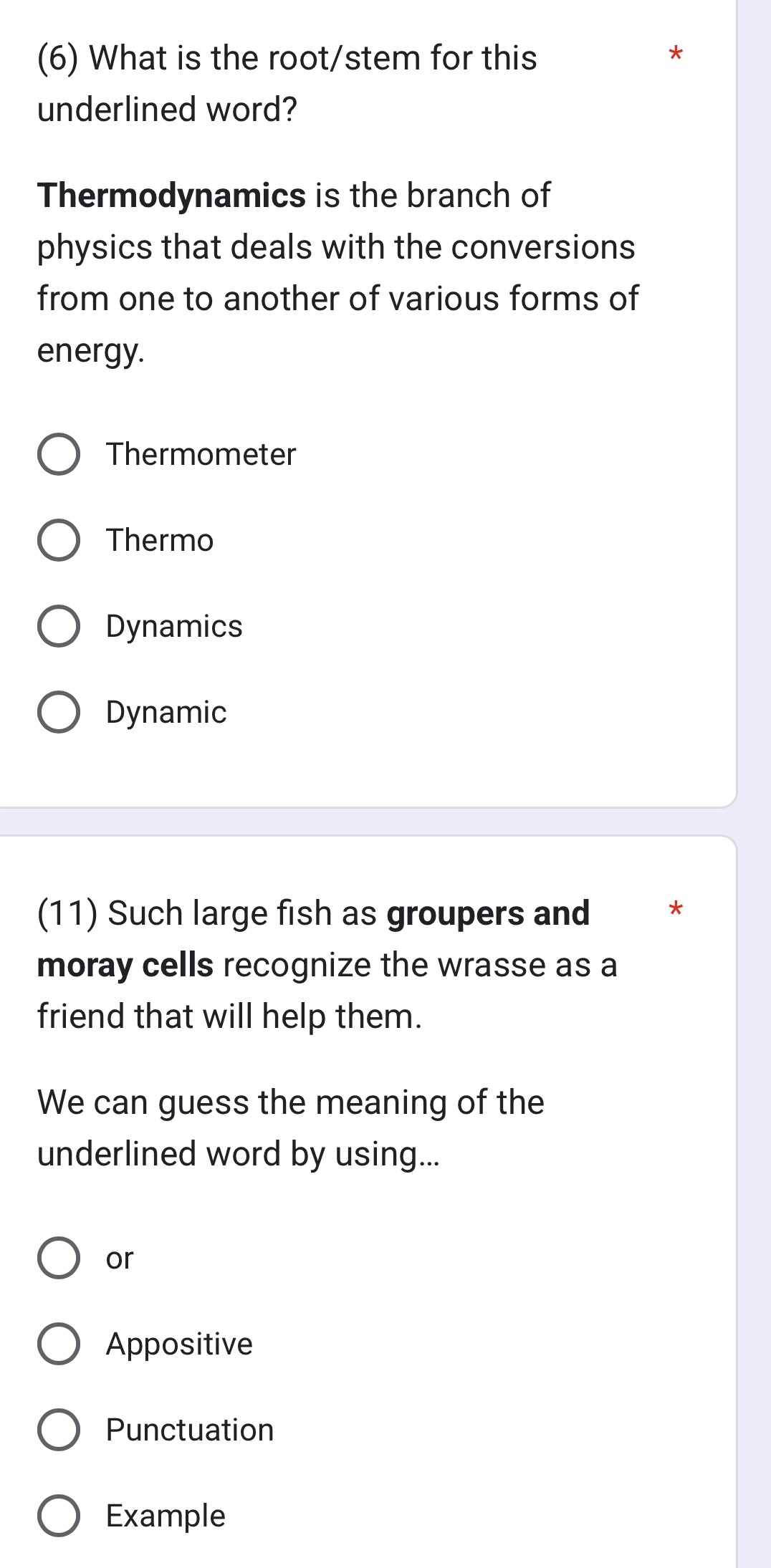The image size is (771, 1568).
Task: Choose the Appositive radio button
Action: point(58,1344)
